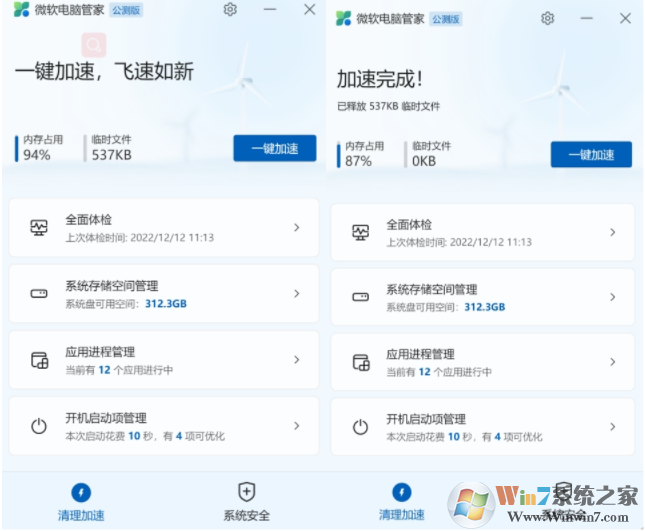Click storage drive icon in left window
The height and width of the screenshot is (531, 645).
[x=39, y=294]
